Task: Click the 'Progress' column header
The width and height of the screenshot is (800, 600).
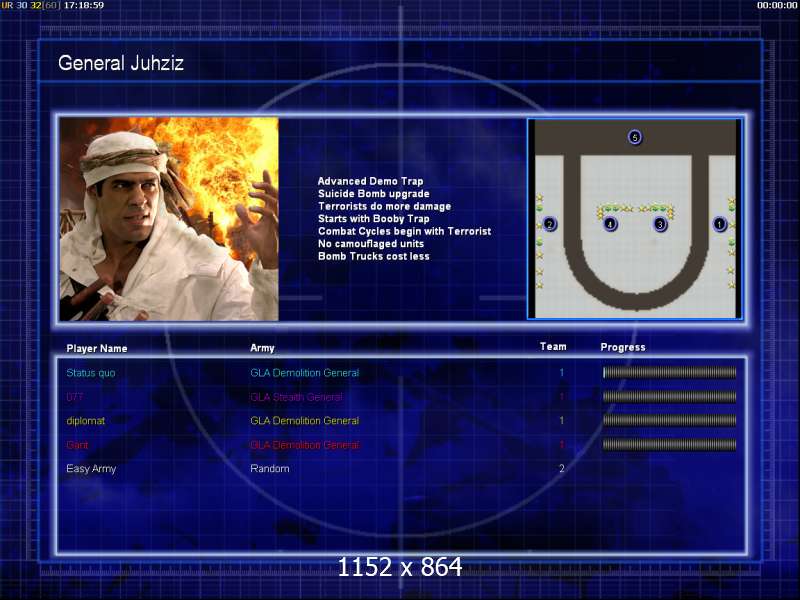Action: tap(623, 347)
